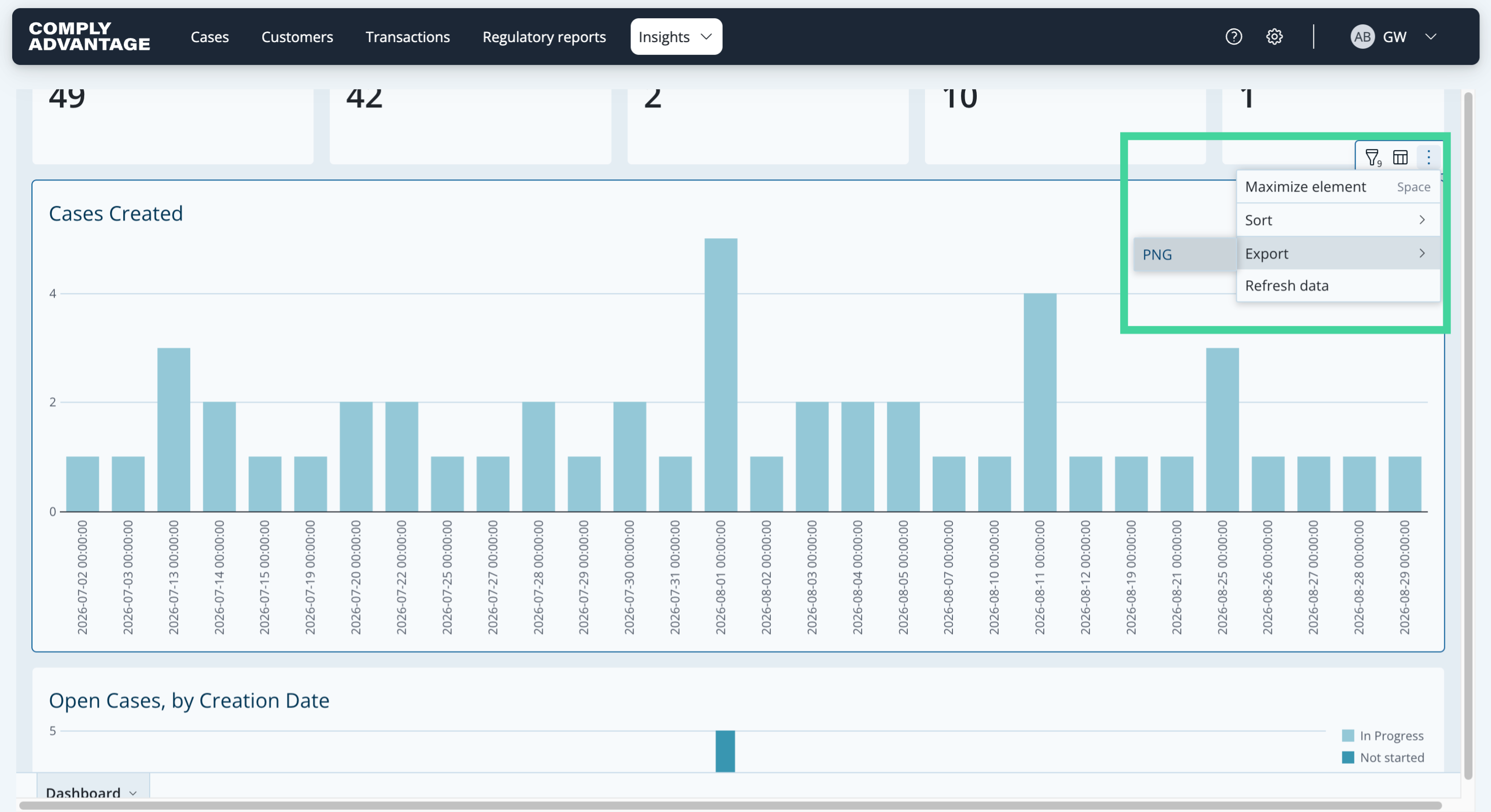Click the 2026-07-13 bar in Cases Created
The width and height of the screenshot is (1491, 812).
pos(173,430)
